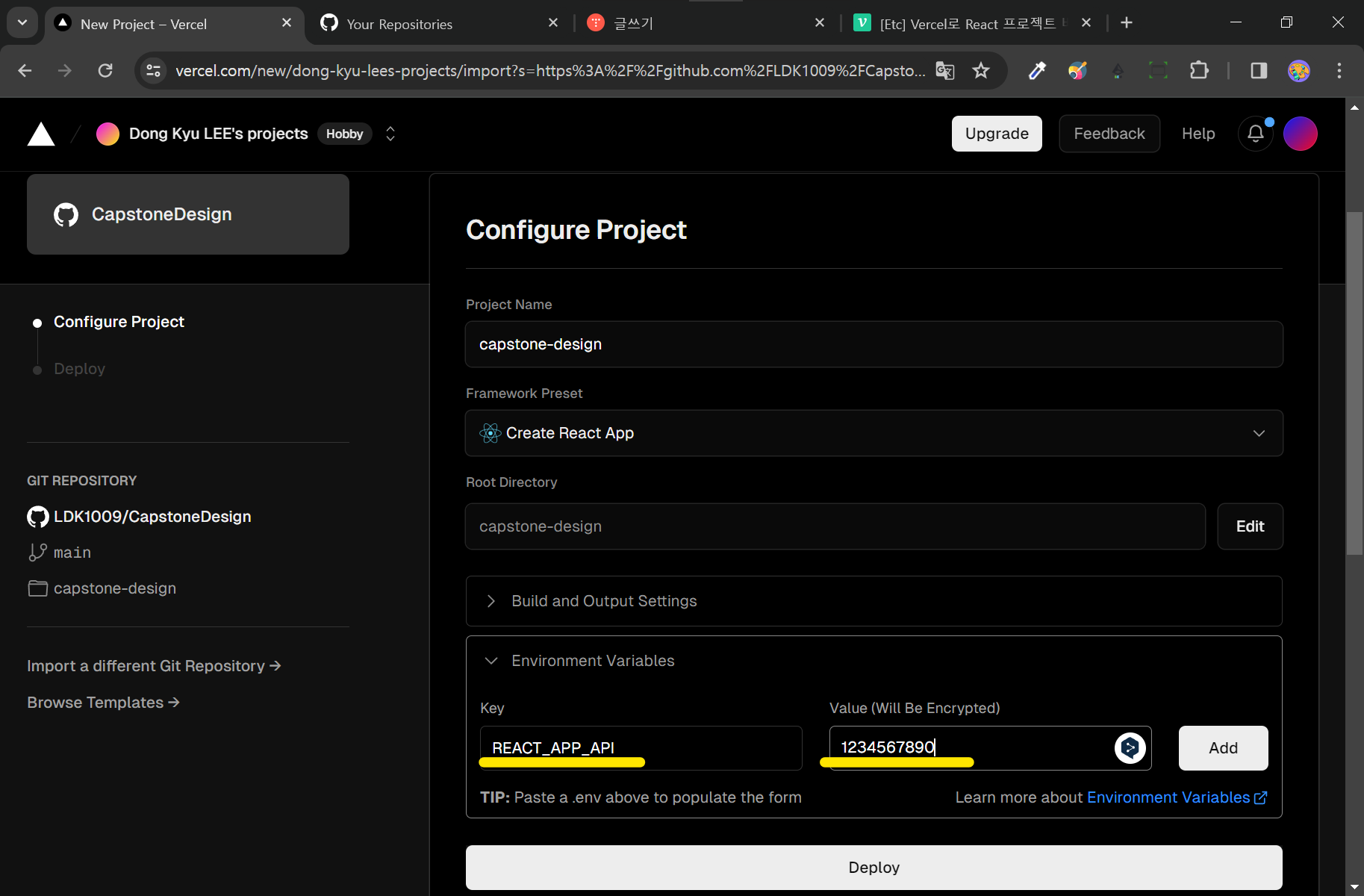The width and height of the screenshot is (1364, 896).
Task: Click the team avatar next to Dong Kyu LEE's projects
Action: [x=108, y=134]
